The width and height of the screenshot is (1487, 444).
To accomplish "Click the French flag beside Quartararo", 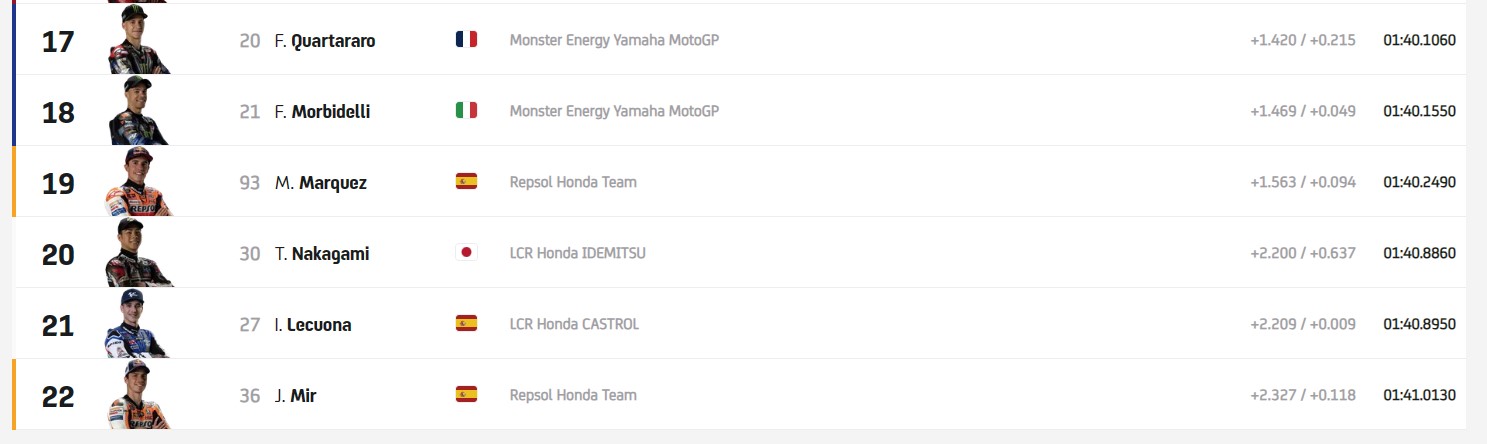I will coord(466,40).
